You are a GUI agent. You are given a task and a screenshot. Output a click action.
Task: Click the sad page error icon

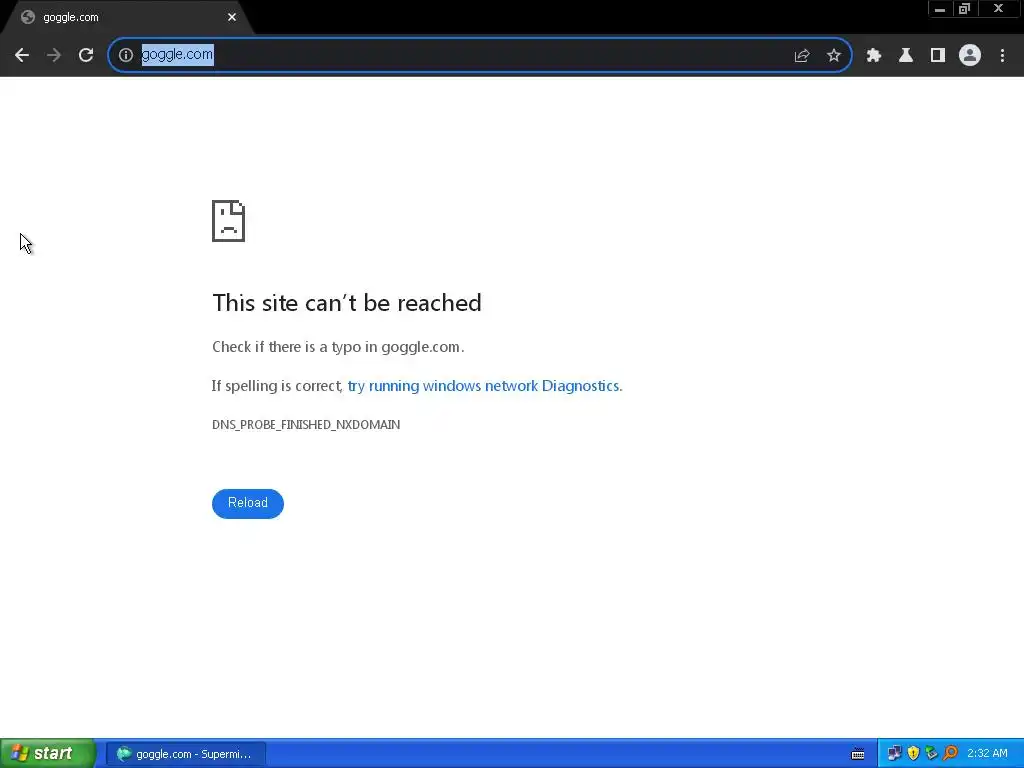[x=229, y=221]
